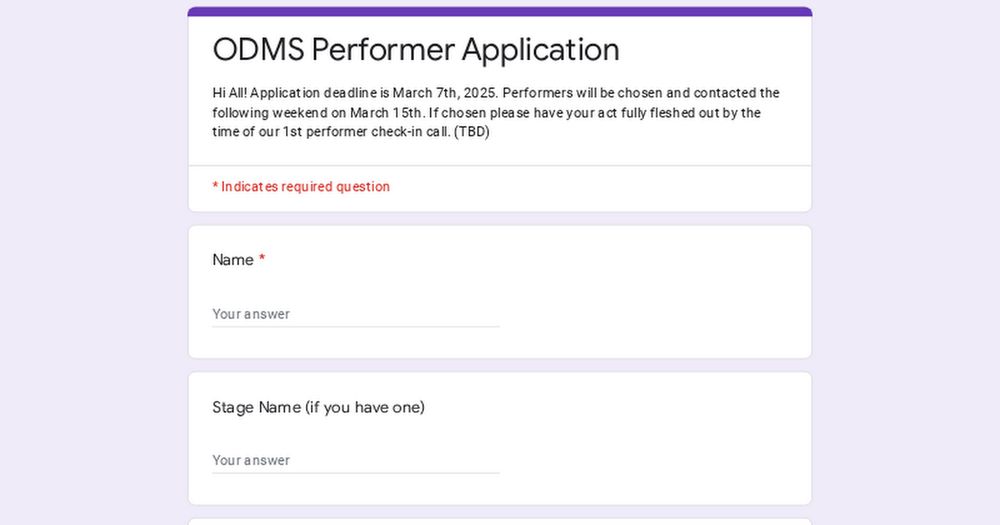Click the red asterisk next to Name

(262, 259)
